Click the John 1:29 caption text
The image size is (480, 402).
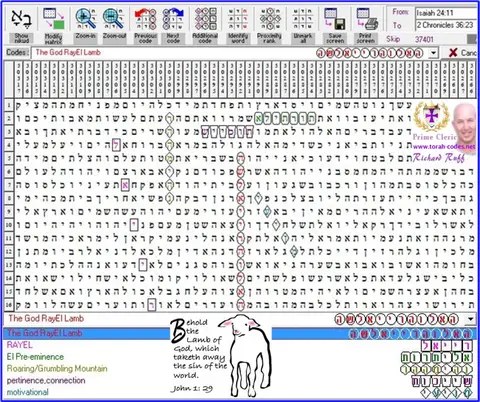click(x=192, y=389)
